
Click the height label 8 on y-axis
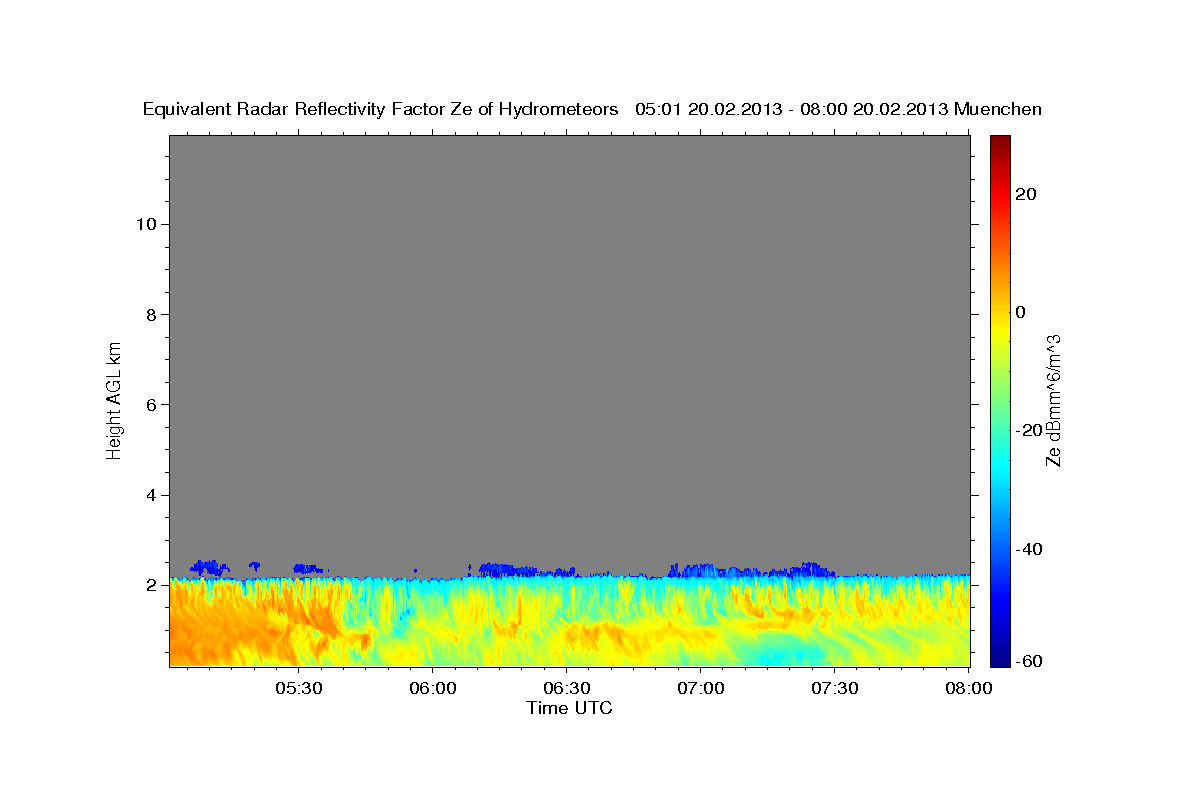point(149,314)
